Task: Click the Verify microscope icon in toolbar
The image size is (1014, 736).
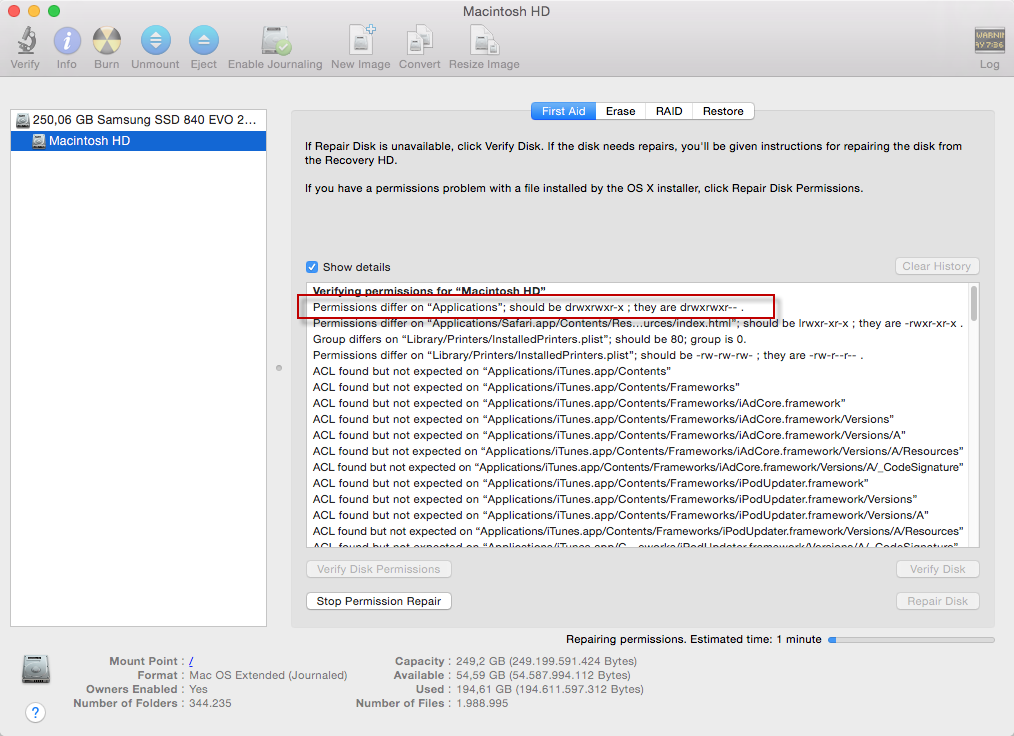Action: [26, 40]
